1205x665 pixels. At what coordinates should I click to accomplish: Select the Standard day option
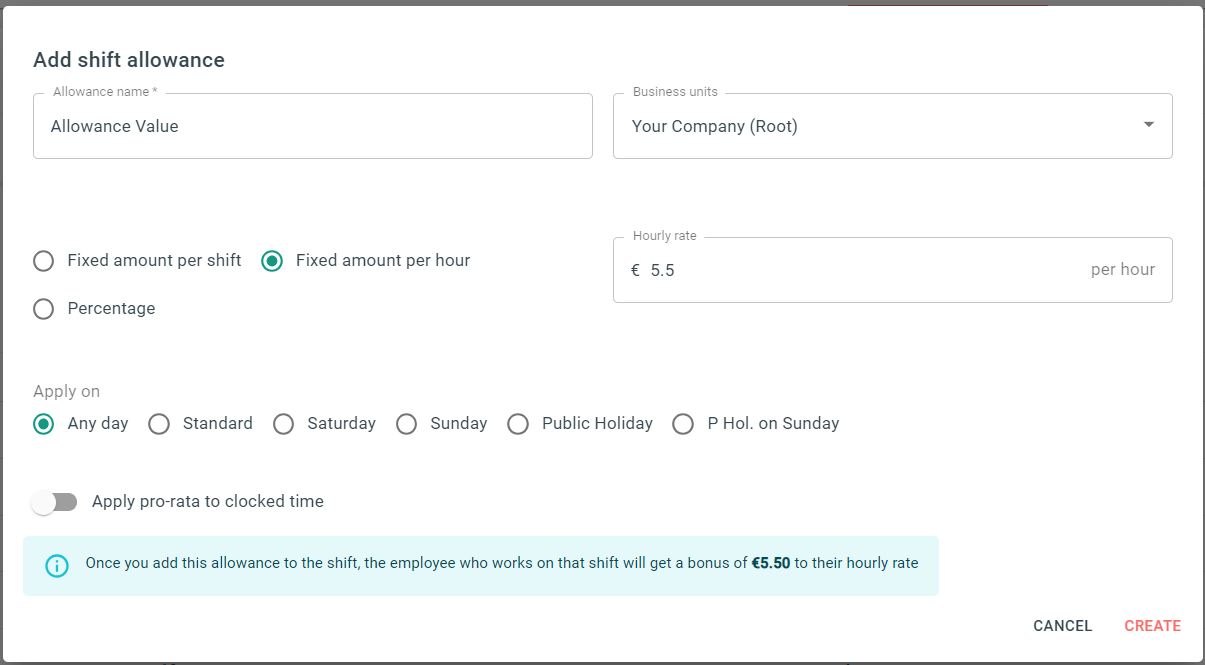(159, 424)
